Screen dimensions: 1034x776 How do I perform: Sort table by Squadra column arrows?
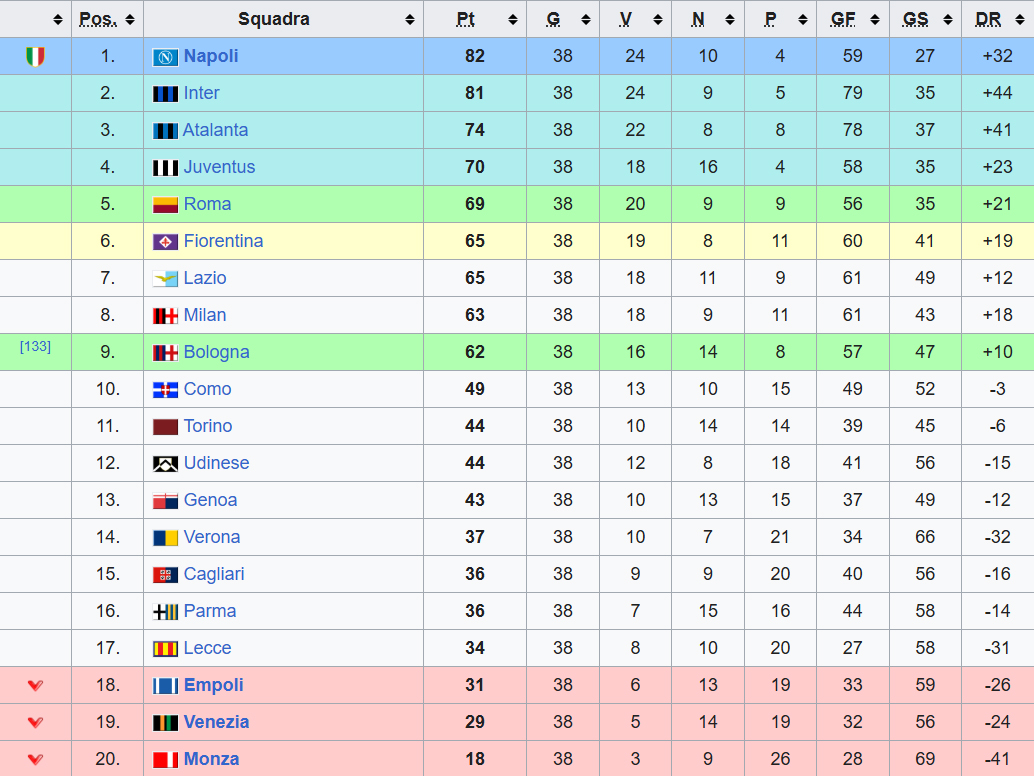pyautogui.click(x=410, y=20)
